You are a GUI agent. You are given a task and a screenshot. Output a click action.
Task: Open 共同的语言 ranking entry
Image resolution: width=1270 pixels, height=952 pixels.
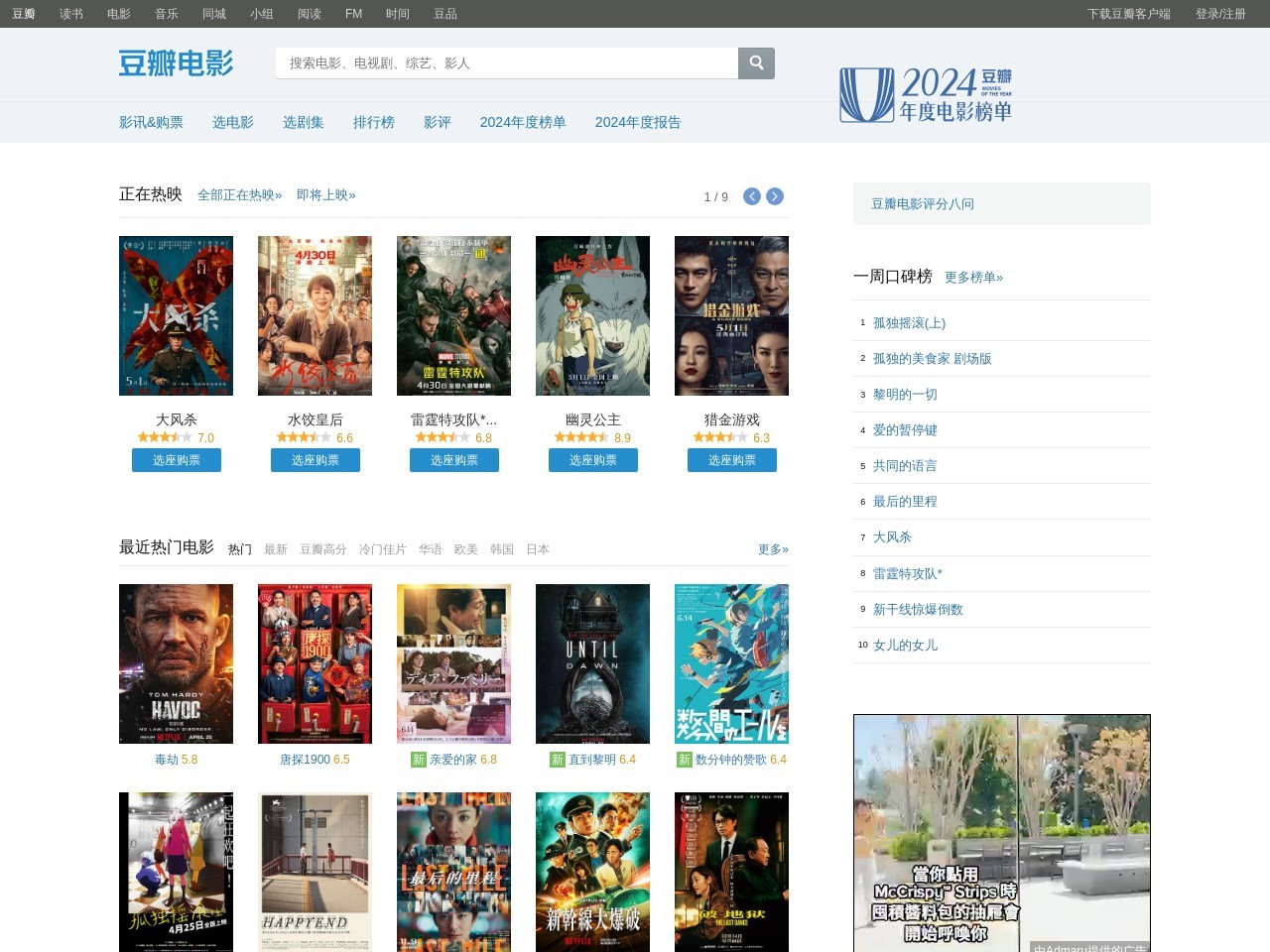click(x=905, y=465)
